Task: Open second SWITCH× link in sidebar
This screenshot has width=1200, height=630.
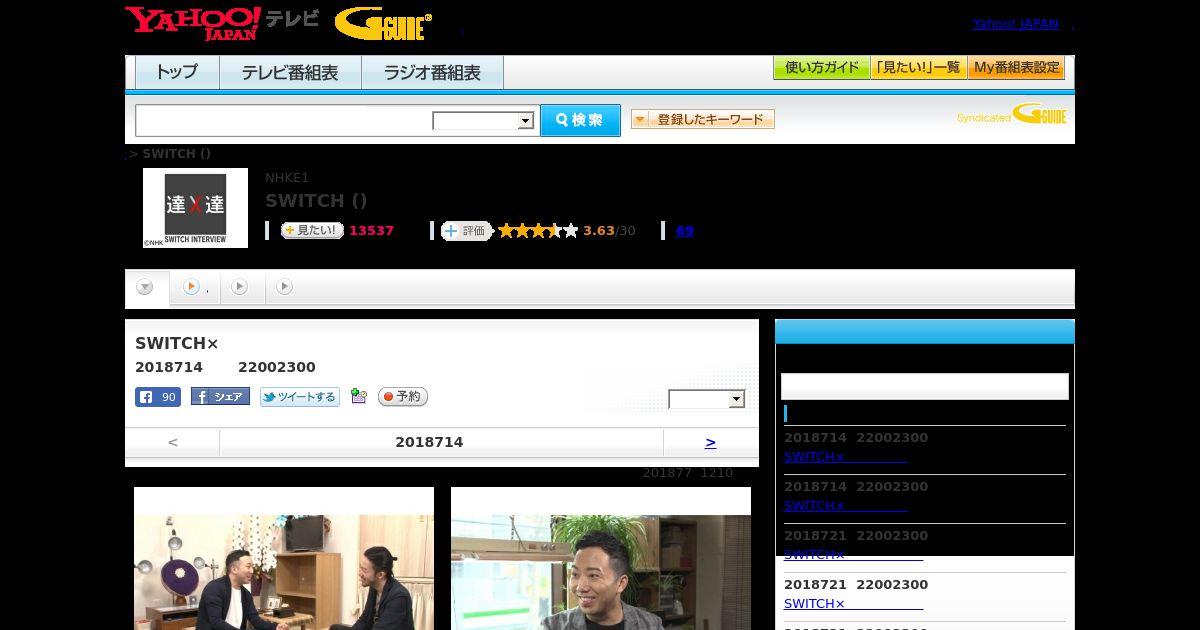Action: pyautogui.click(x=845, y=506)
